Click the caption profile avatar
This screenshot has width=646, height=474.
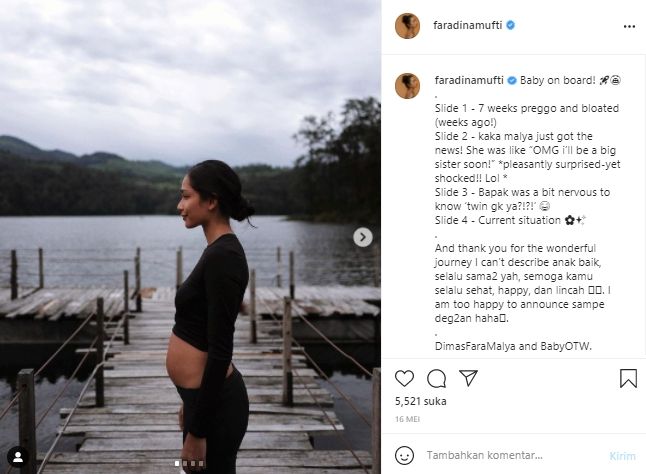coord(407,86)
